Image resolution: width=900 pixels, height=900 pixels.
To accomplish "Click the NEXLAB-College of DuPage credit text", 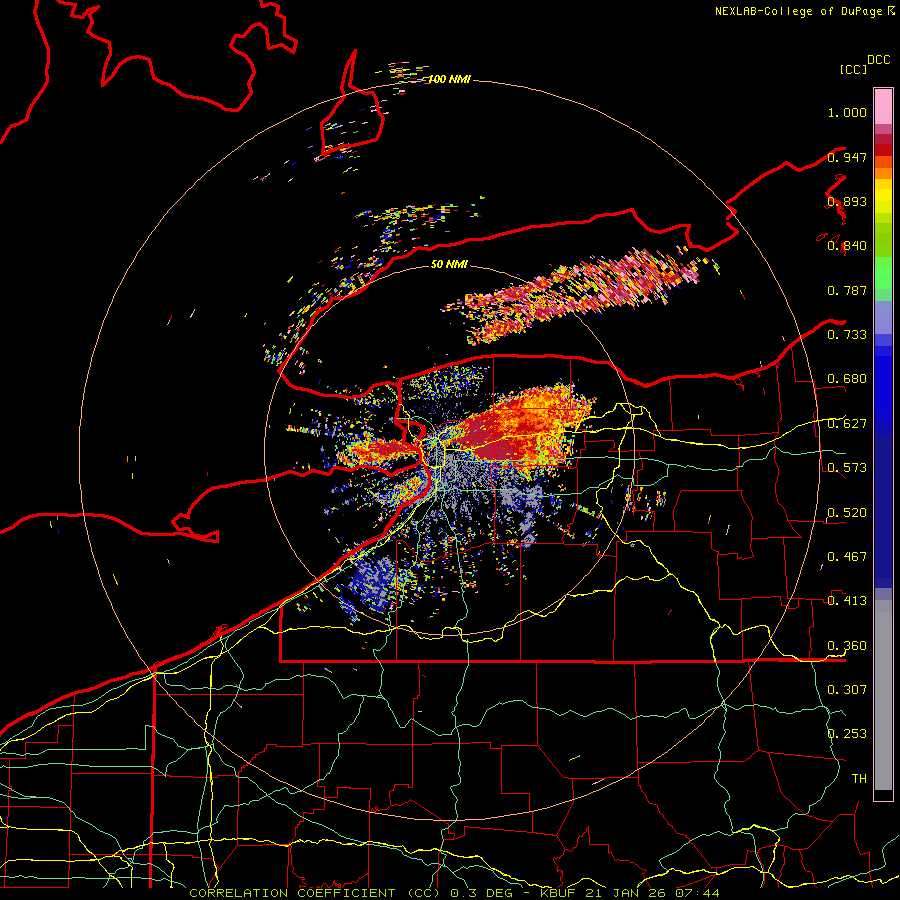I will [798, 11].
